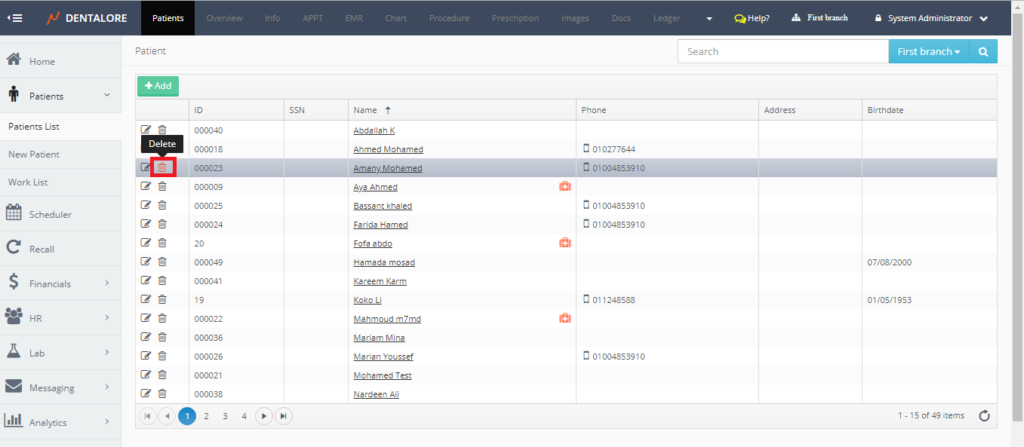Click the green Add button
Screen dimensions: 1024x447
[x=158, y=86]
